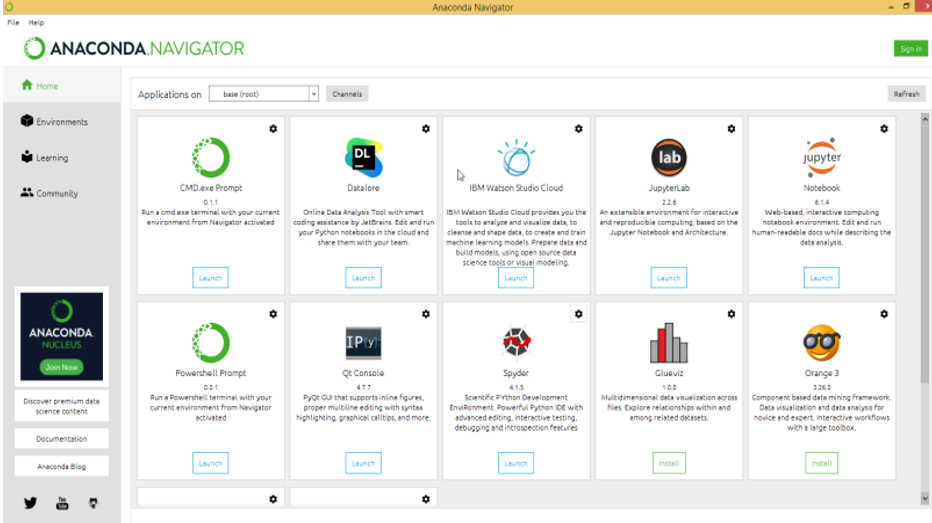Click the CMD.exe Prompt application logo
The width and height of the screenshot is (932, 523).
coord(210,157)
